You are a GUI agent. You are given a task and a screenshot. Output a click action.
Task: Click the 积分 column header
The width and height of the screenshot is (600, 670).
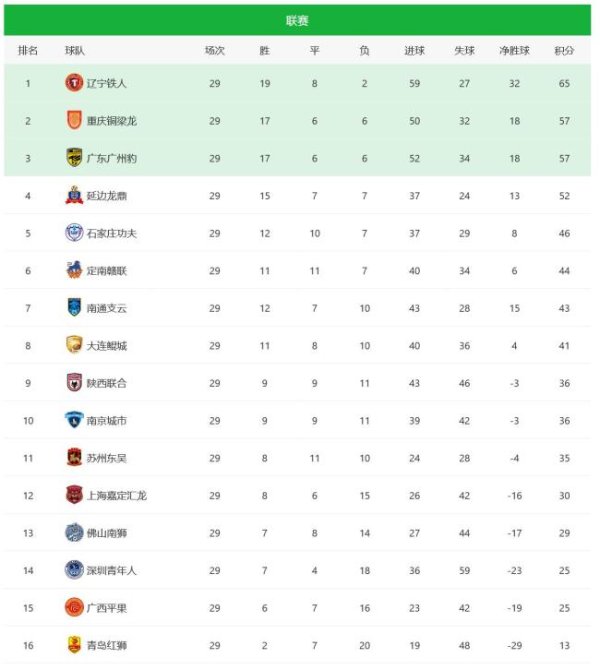point(564,50)
